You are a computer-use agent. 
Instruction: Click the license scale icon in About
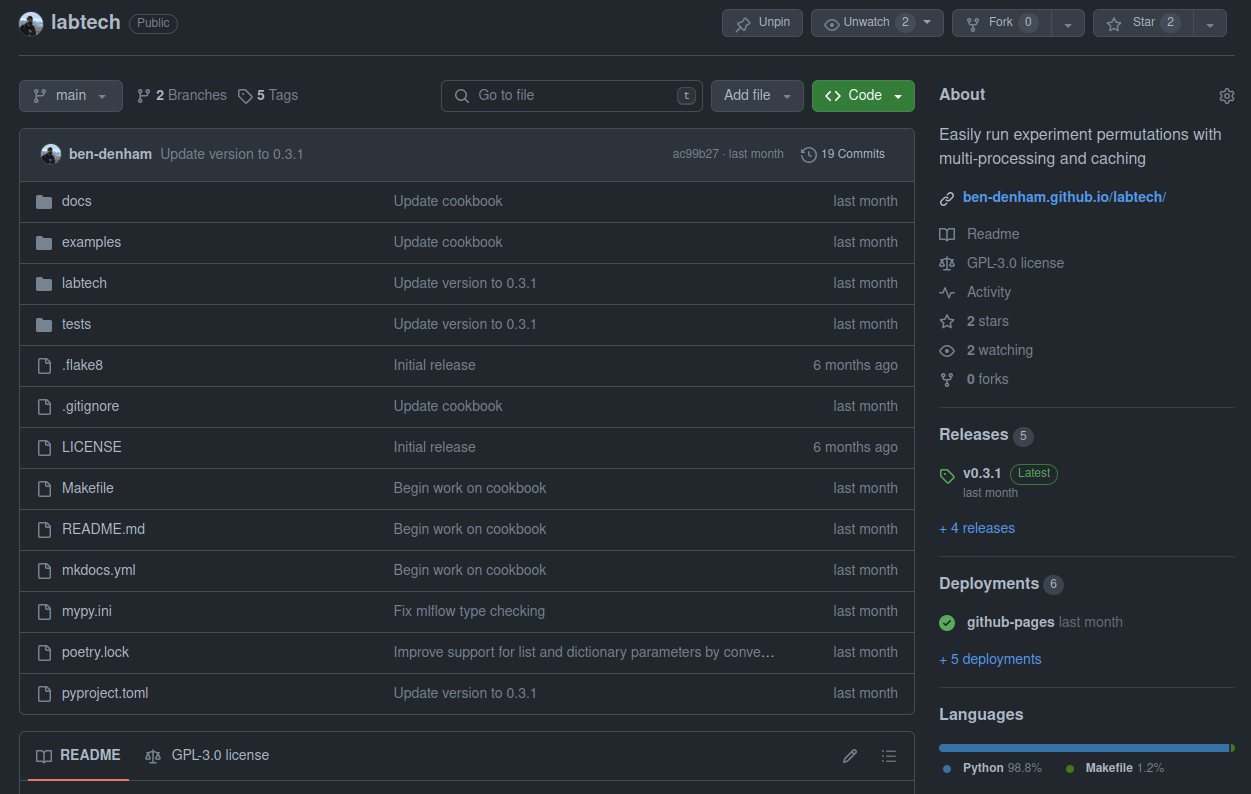[x=947, y=264]
